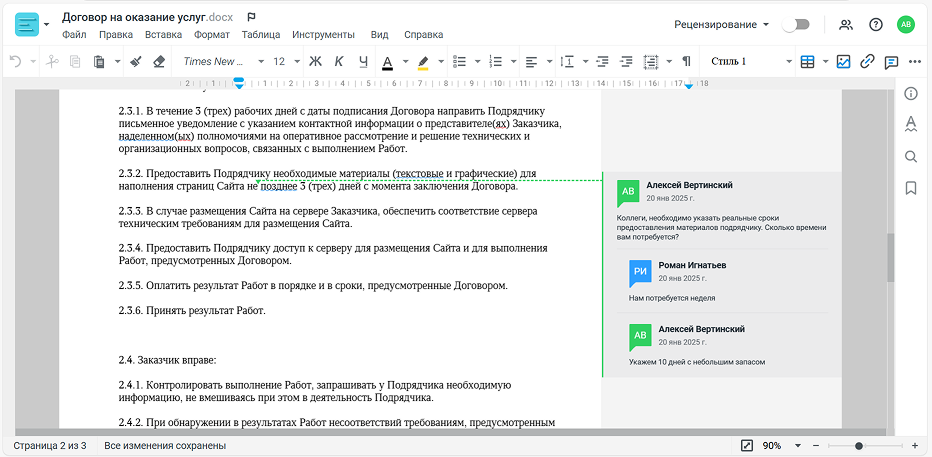Image resolution: width=932 pixels, height=457 pixels.
Task: Open bookmarks in the right sidebar
Action: [910, 188]
